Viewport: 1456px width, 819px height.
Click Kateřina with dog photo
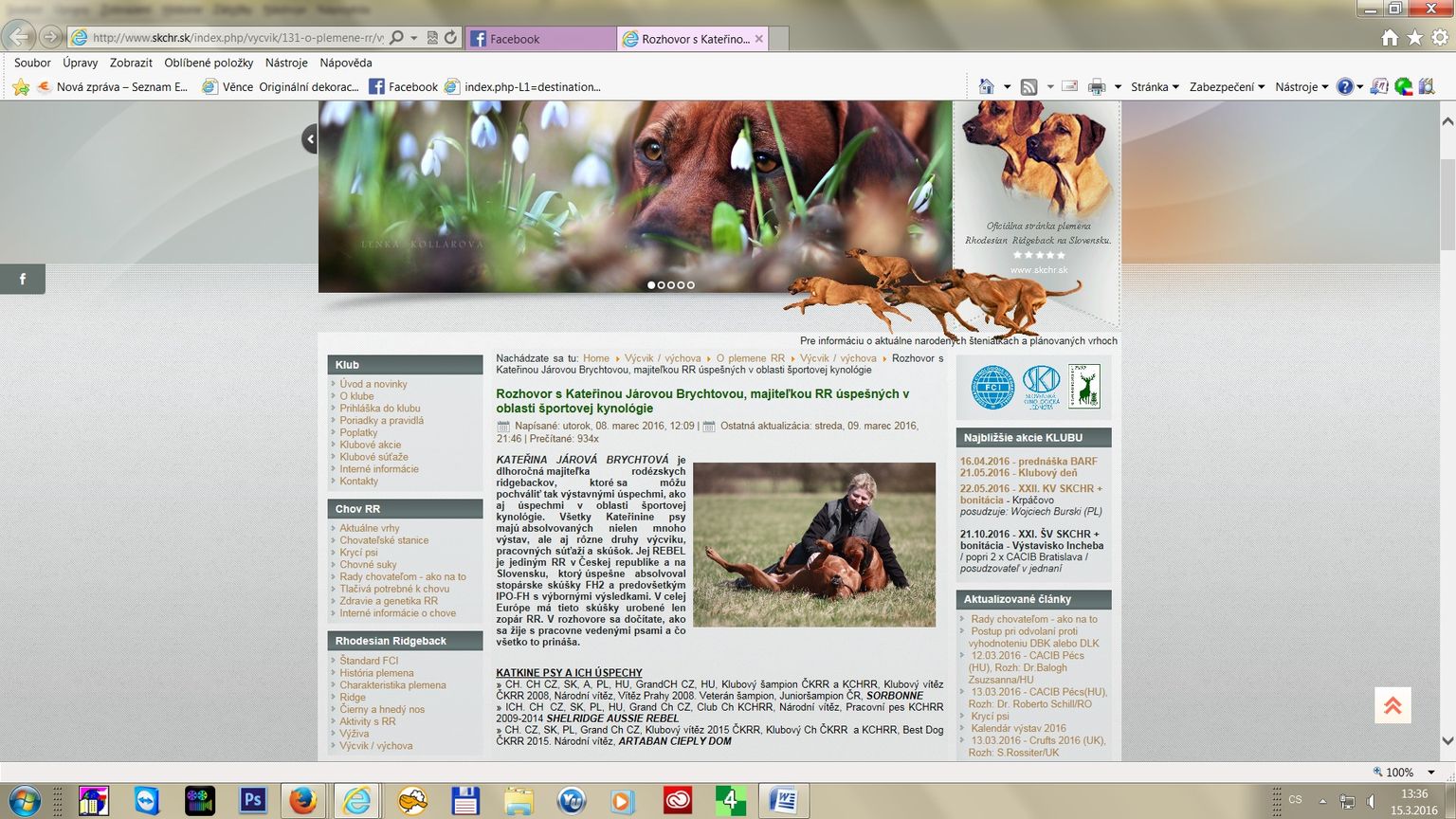point(814,544)
